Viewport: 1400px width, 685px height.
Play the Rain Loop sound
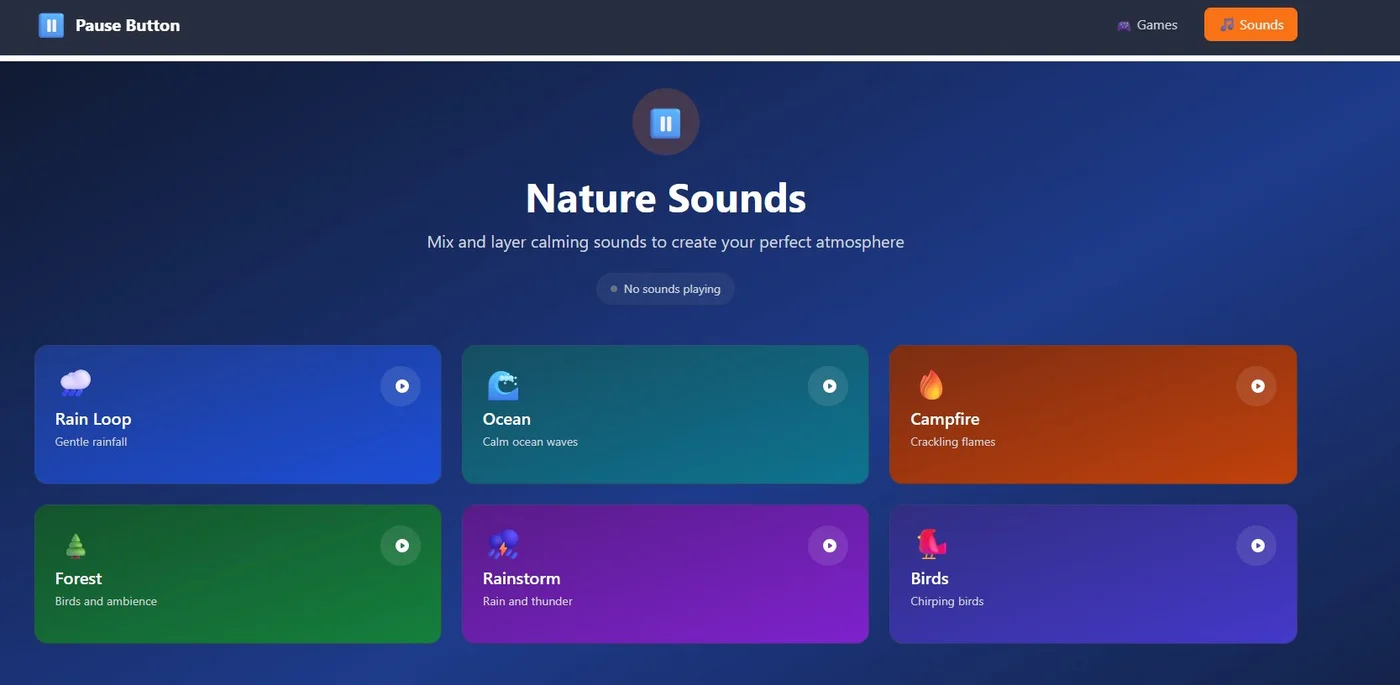pyautogui.click(x=401, y=385)
